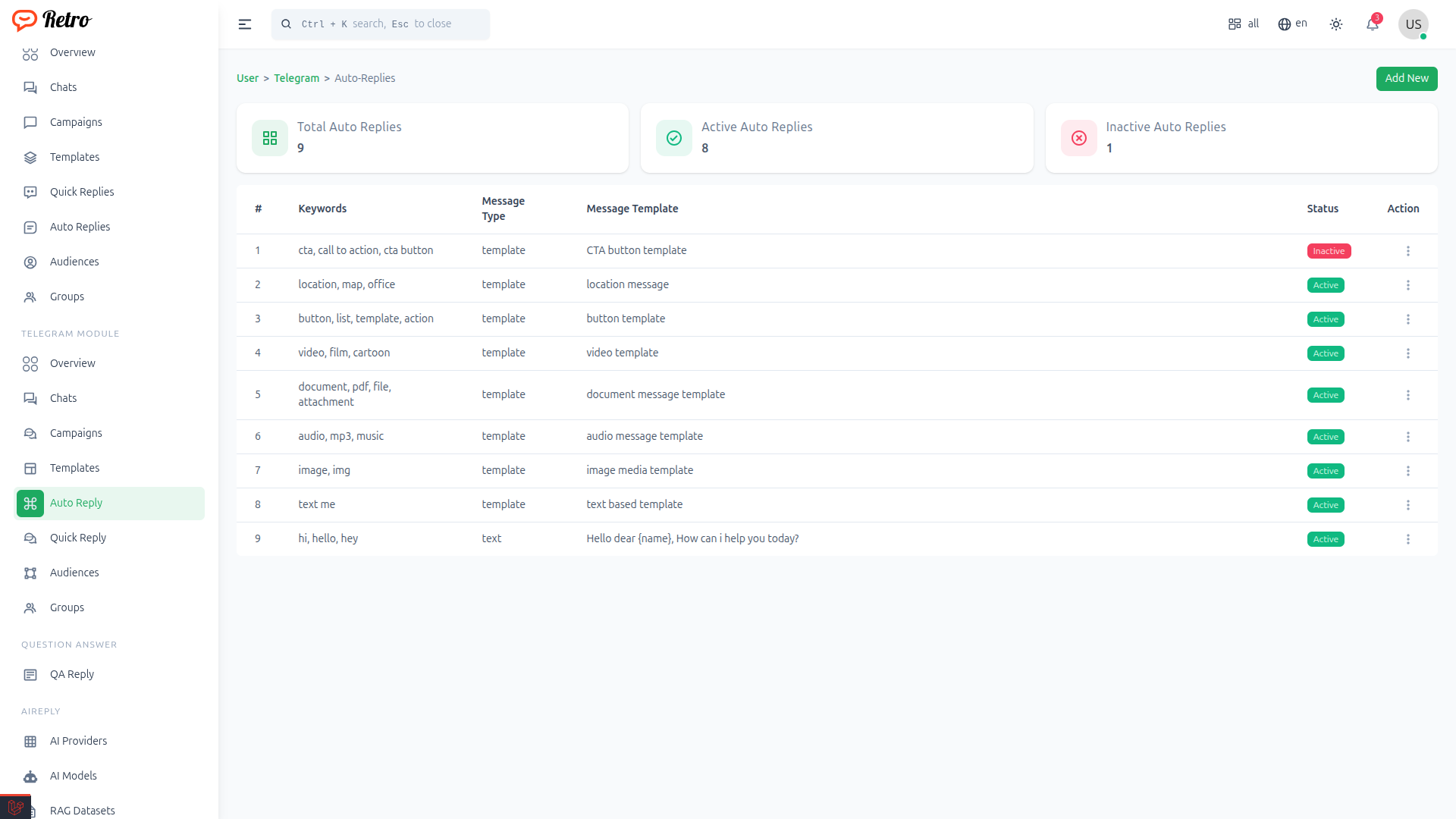Click the Active Auto Replies checkmark icon
The width and height of the screenshot is (1456, 819).
click(x=674, y=138)
